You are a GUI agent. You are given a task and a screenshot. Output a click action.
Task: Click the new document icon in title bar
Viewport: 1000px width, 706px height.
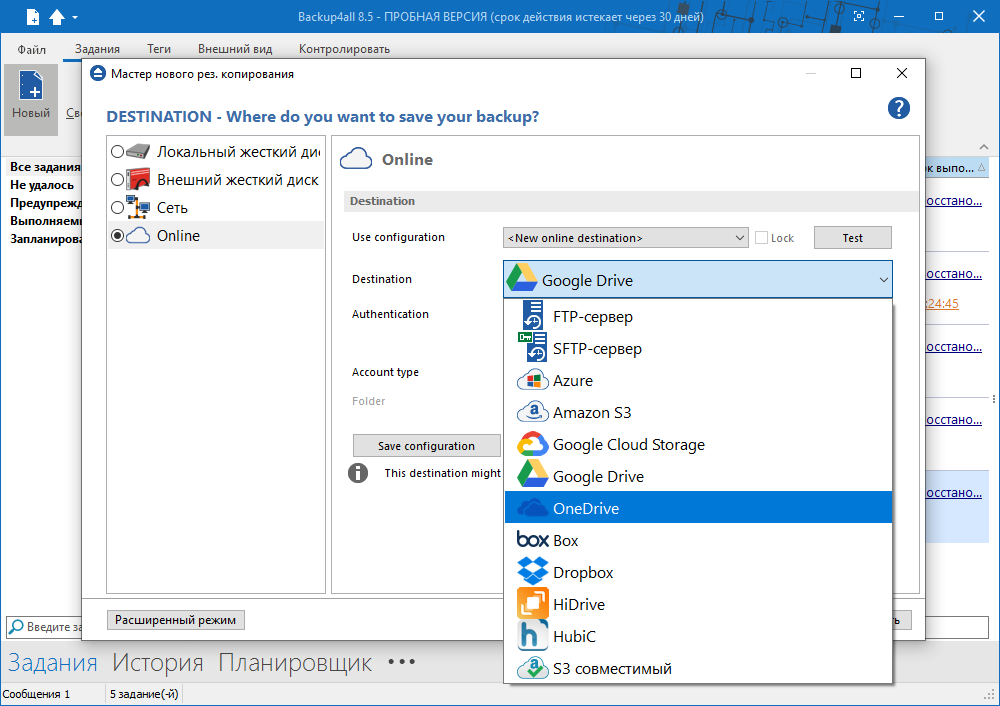pos(33,17)
